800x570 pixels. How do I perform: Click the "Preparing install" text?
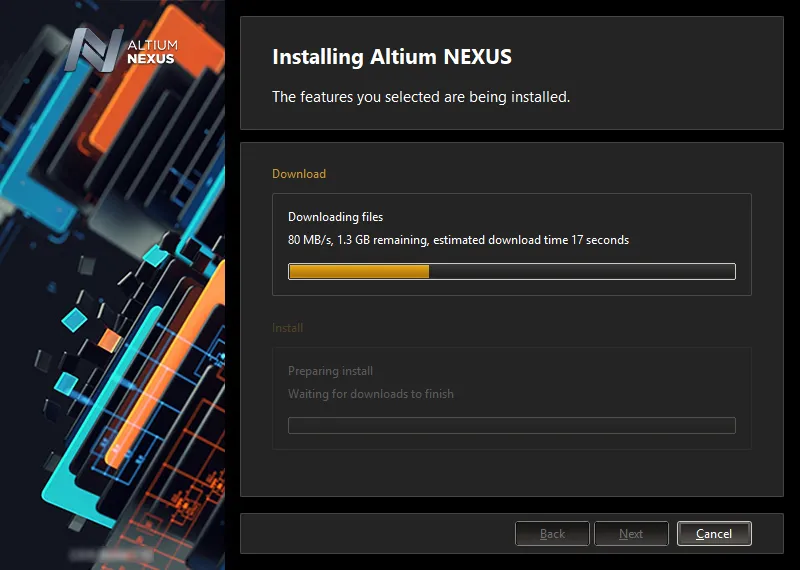point(330,371)
